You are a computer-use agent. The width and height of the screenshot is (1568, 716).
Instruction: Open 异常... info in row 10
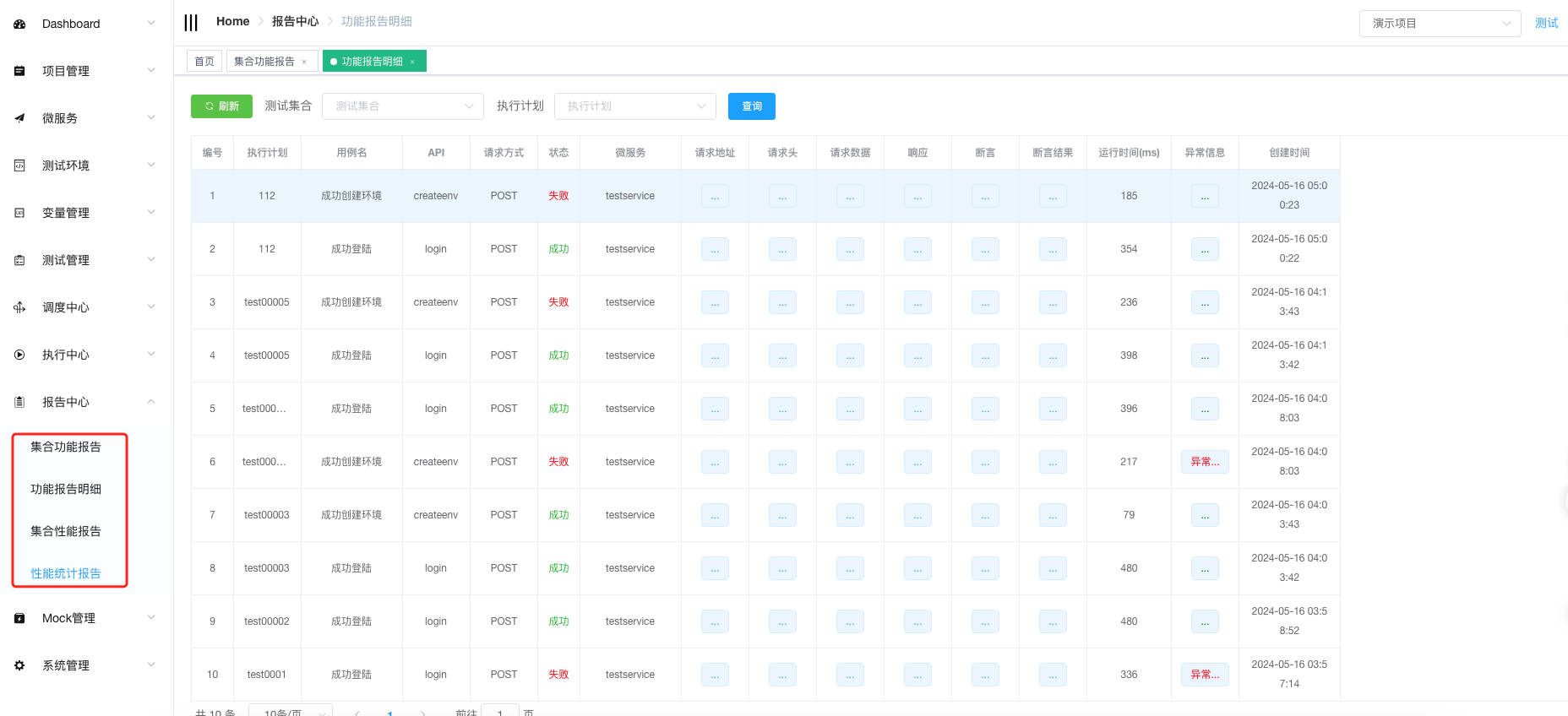1205,675
